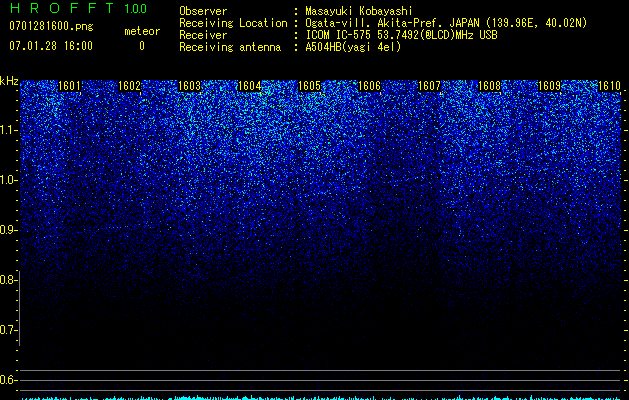The width and height of the screenshot is (629, 400).
Task: Click the kHz axis unit label
Action: (9, 81)
